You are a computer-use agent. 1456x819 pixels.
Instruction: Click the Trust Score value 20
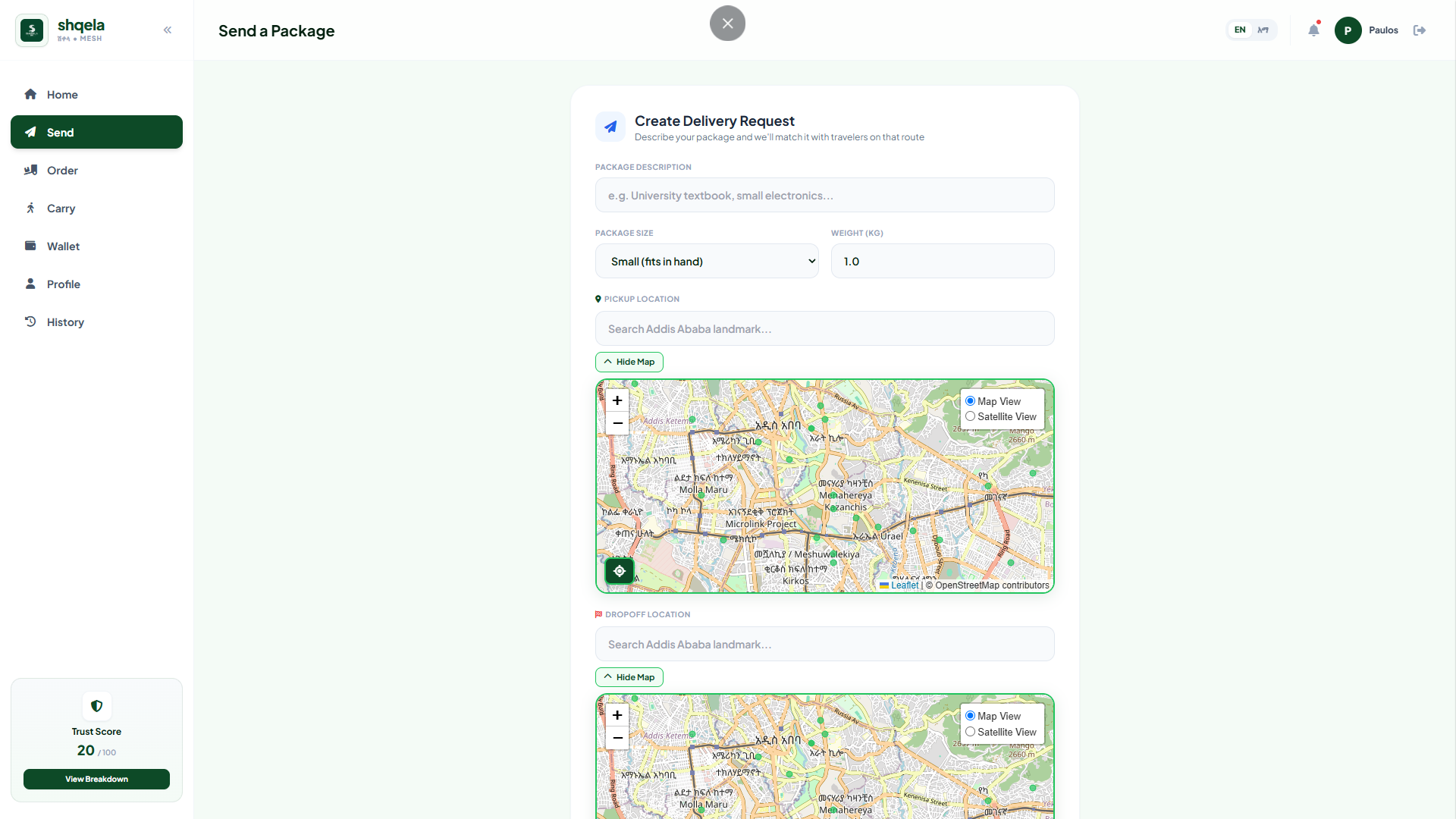(86, 750)
